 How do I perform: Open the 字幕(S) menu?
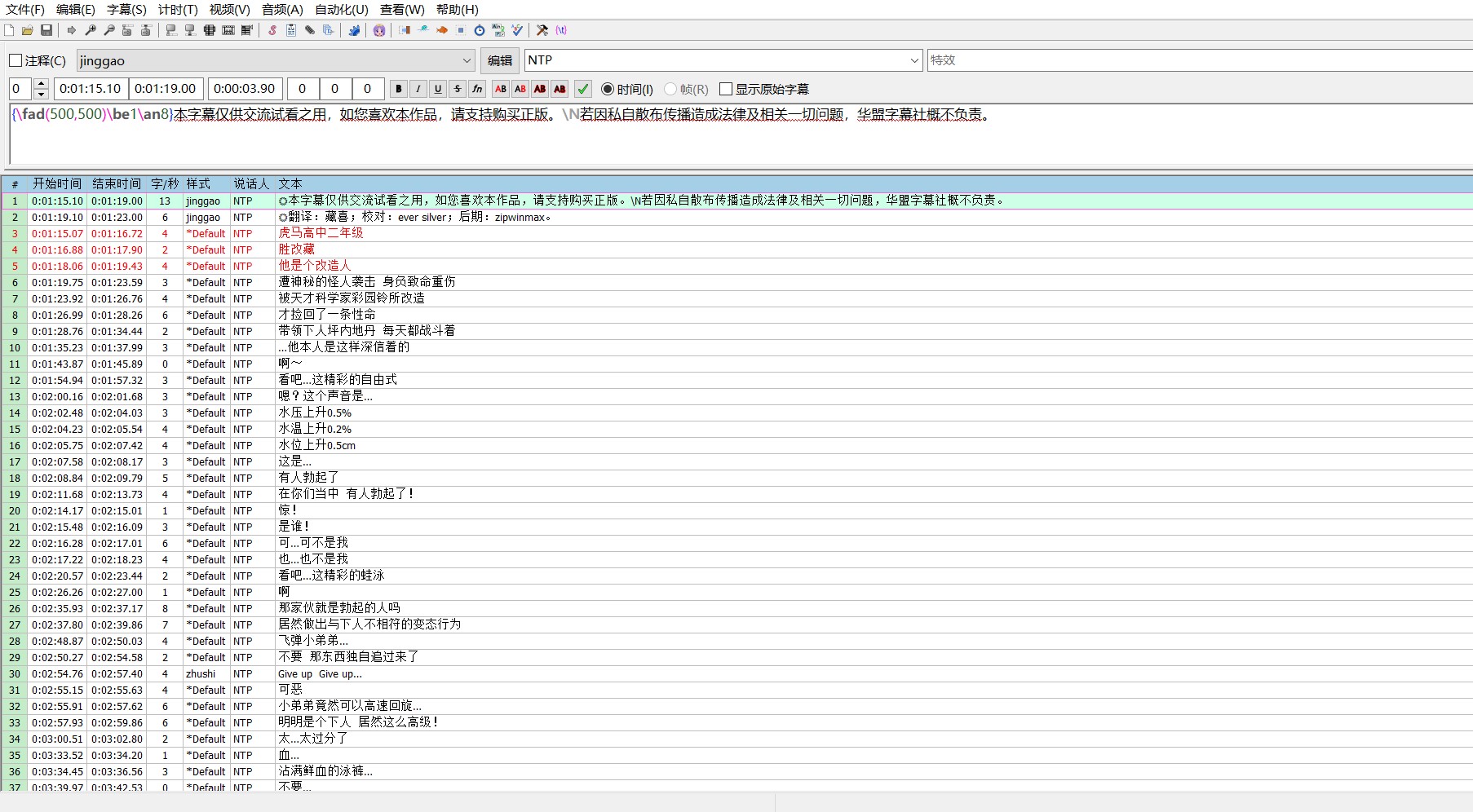126,10
